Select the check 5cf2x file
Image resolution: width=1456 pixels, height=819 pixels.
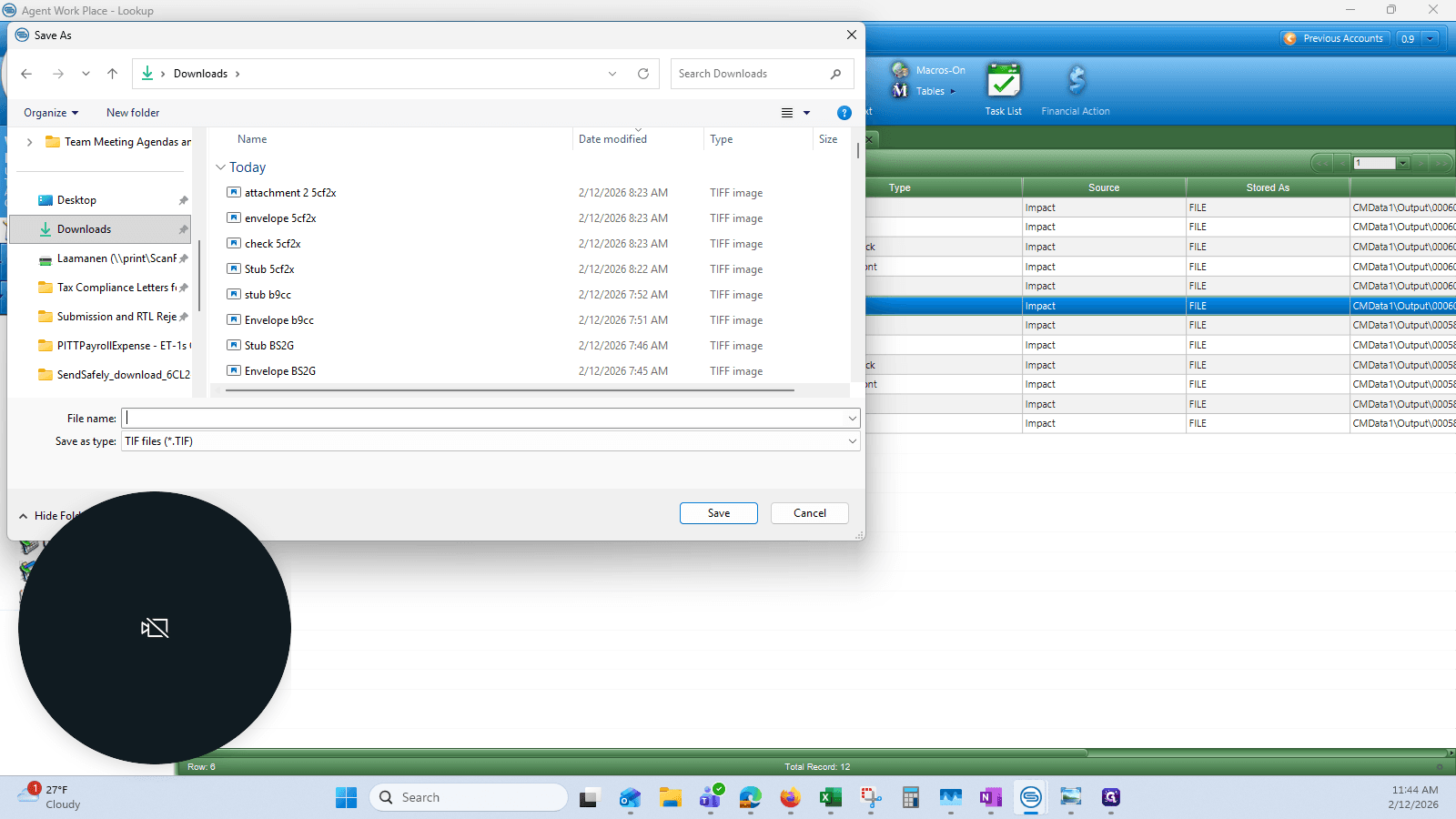[272, 244]
